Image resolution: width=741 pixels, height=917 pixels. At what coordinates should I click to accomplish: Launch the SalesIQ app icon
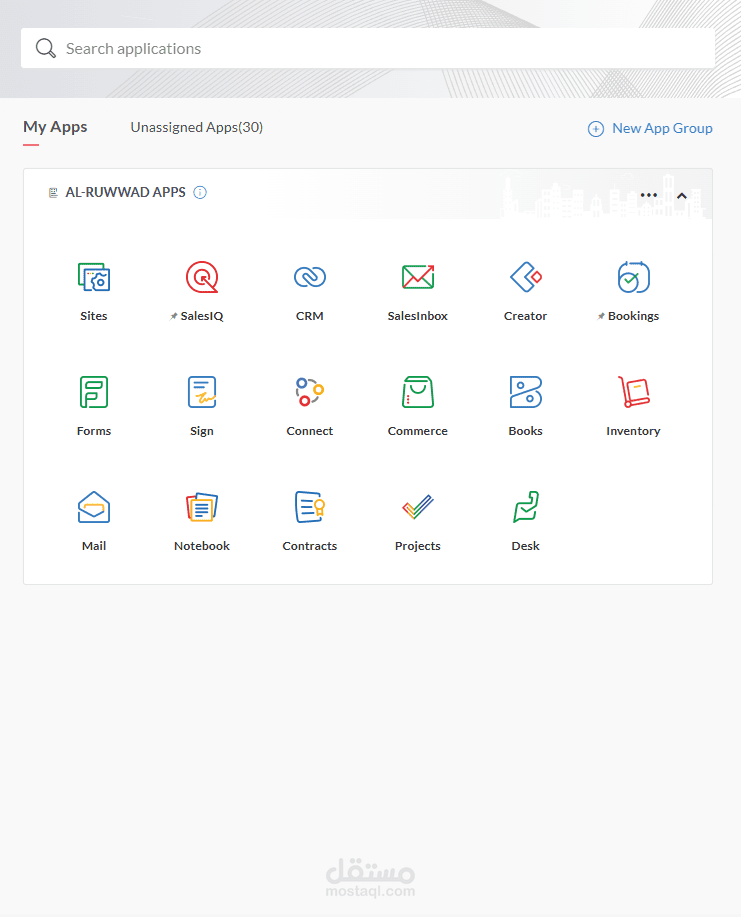coord(202,277)
